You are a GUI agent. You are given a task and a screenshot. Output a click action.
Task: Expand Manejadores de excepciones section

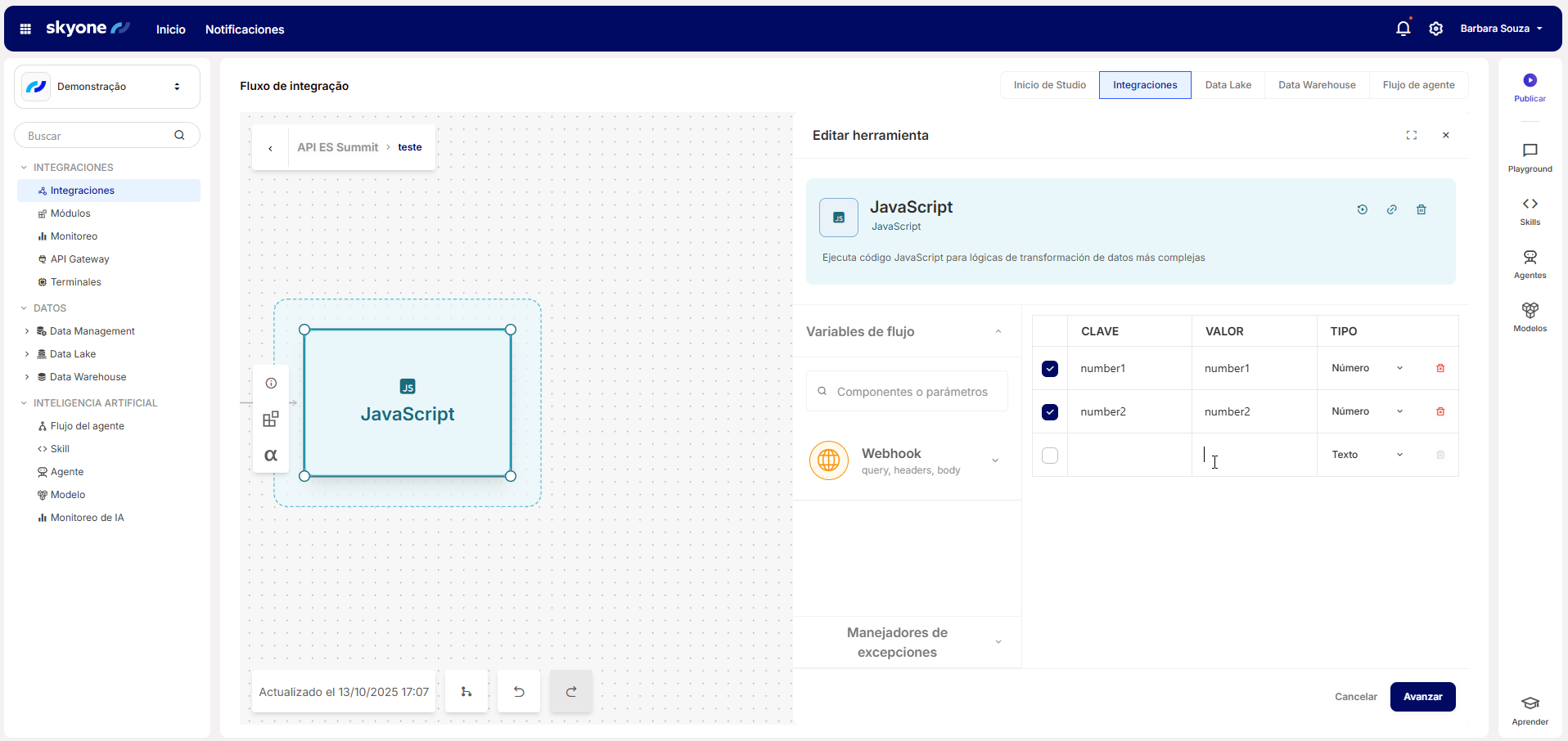coord(998,642)
